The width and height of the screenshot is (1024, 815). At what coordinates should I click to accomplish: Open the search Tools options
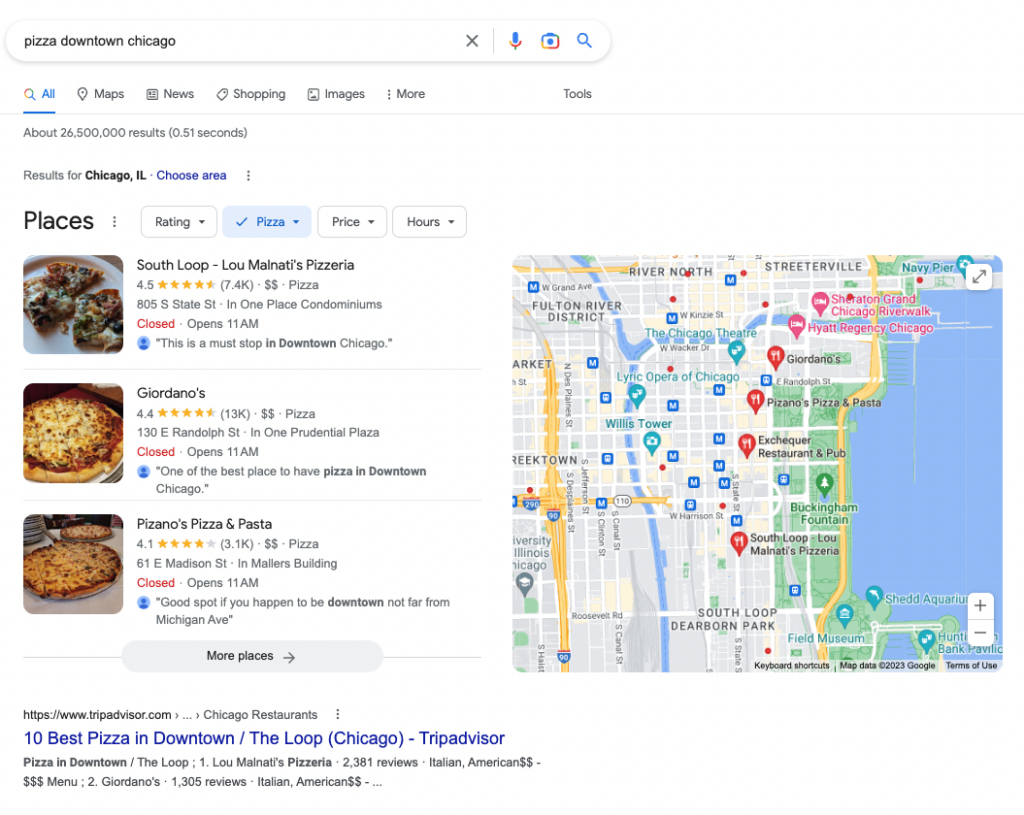coord(577,94)
